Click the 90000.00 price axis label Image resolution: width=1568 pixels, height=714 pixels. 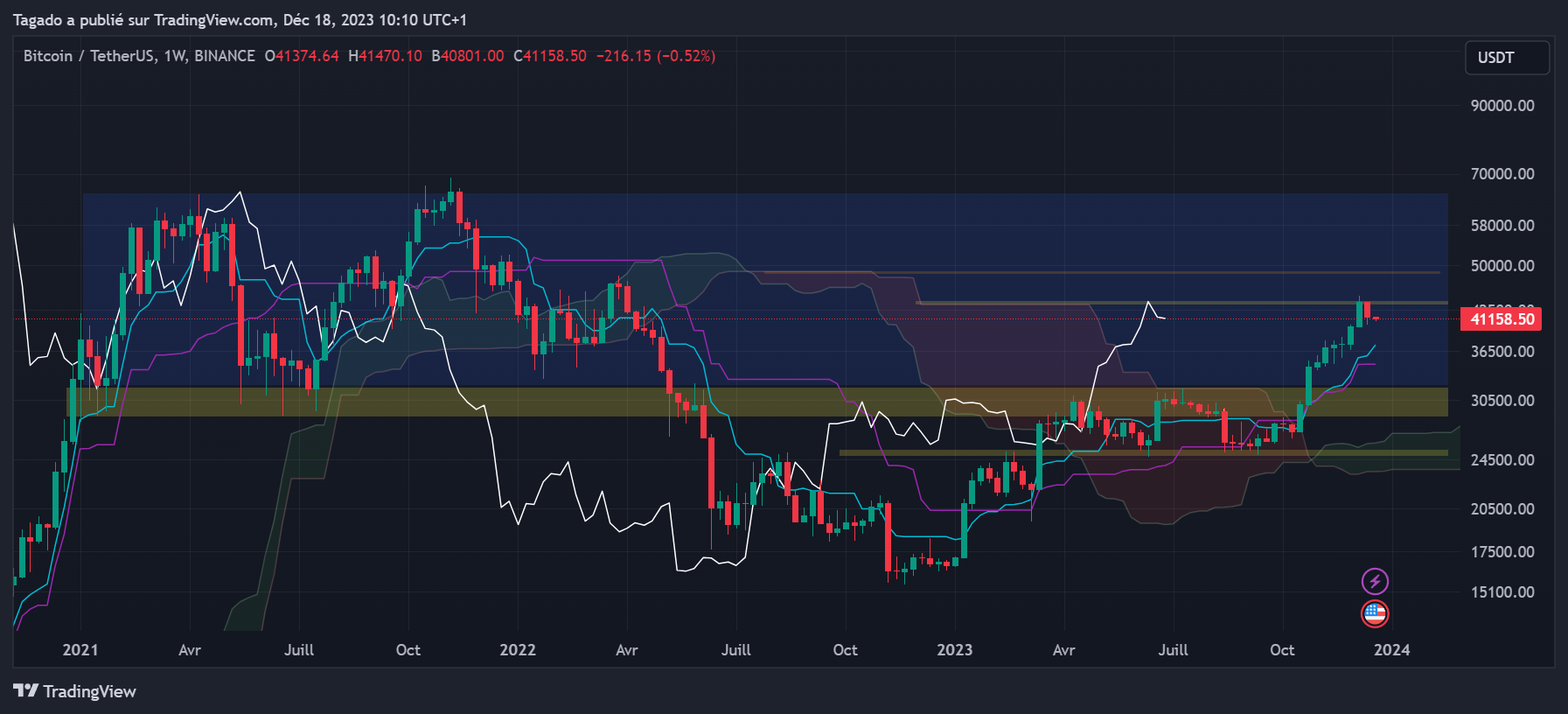(x=1502, y=106)
